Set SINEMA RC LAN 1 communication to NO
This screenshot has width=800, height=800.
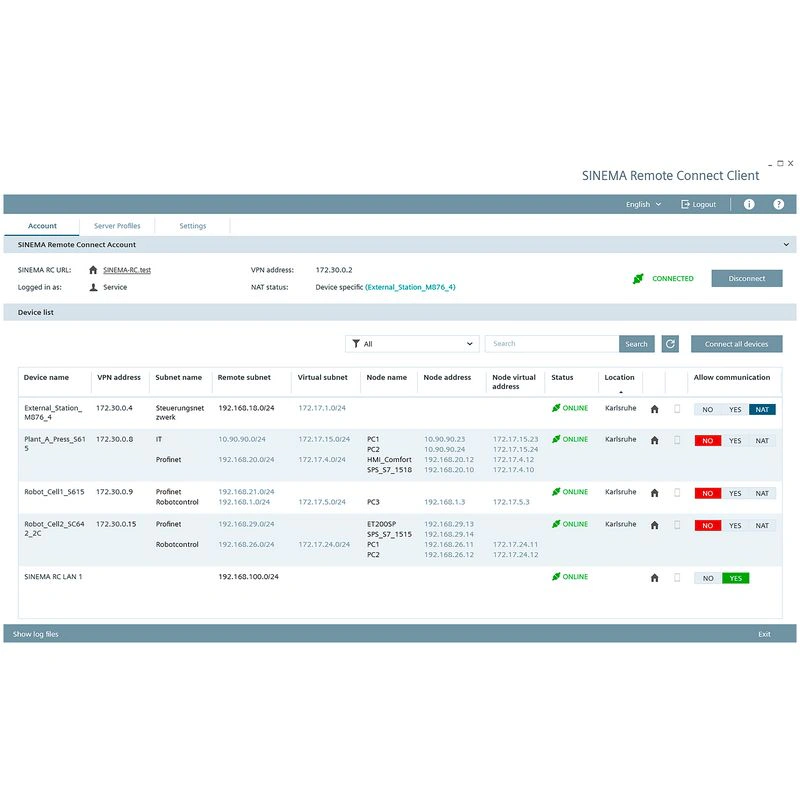click(708, 578)
